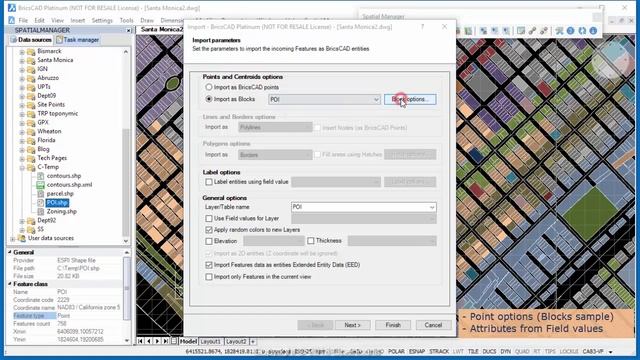Toggle POLAR in the status bar
This screenshot has width=640, height=360.
(x=396, y=351)
